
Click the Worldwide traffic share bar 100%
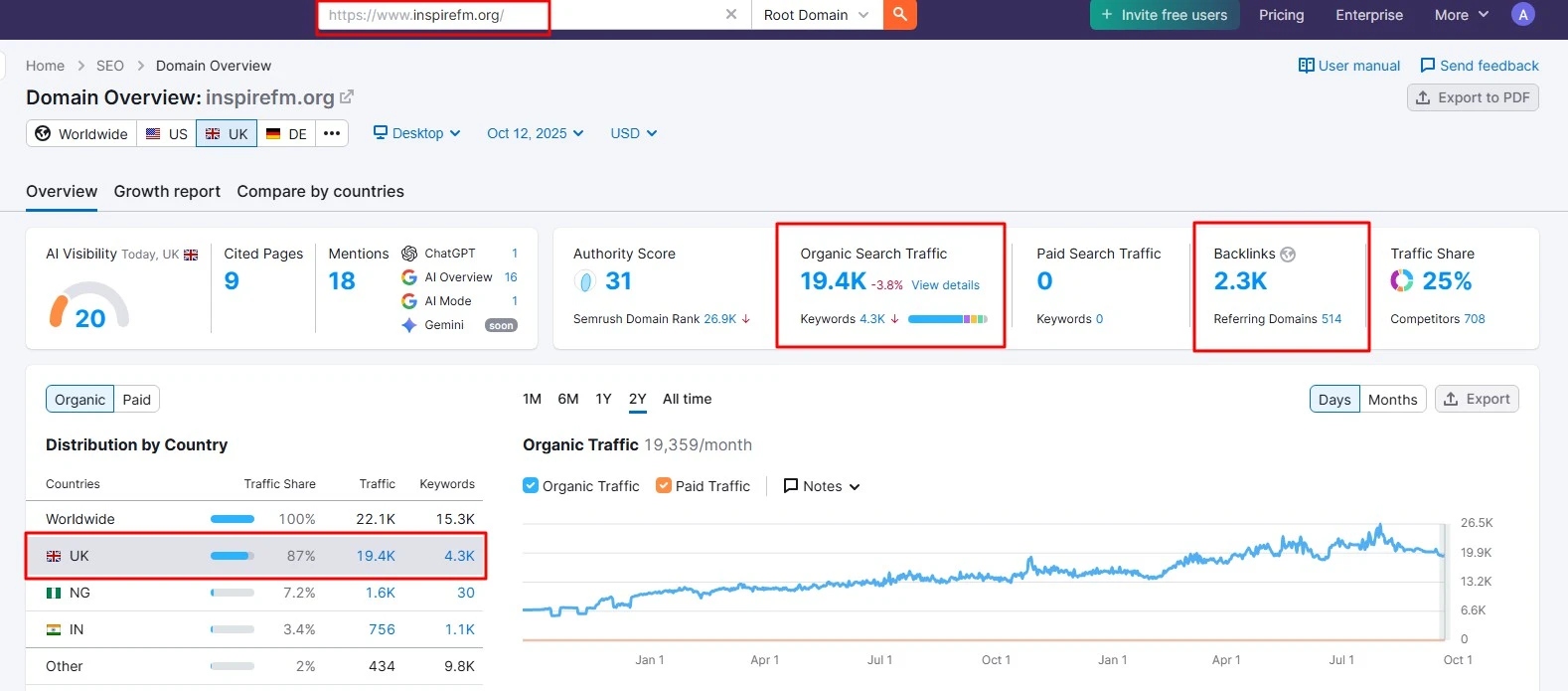pyautogui.click(x=233, y=519)
